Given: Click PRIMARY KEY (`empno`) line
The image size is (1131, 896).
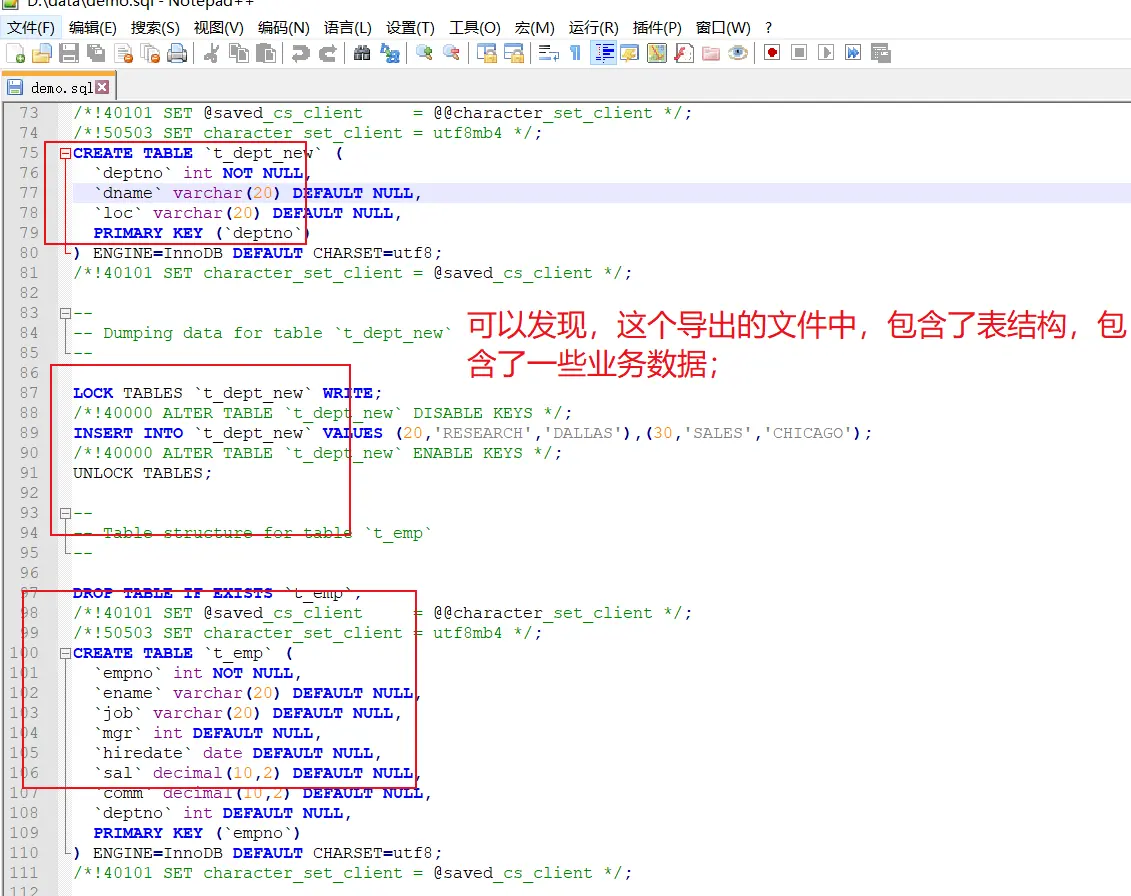Looking at the screenshot, I should 197,833.
